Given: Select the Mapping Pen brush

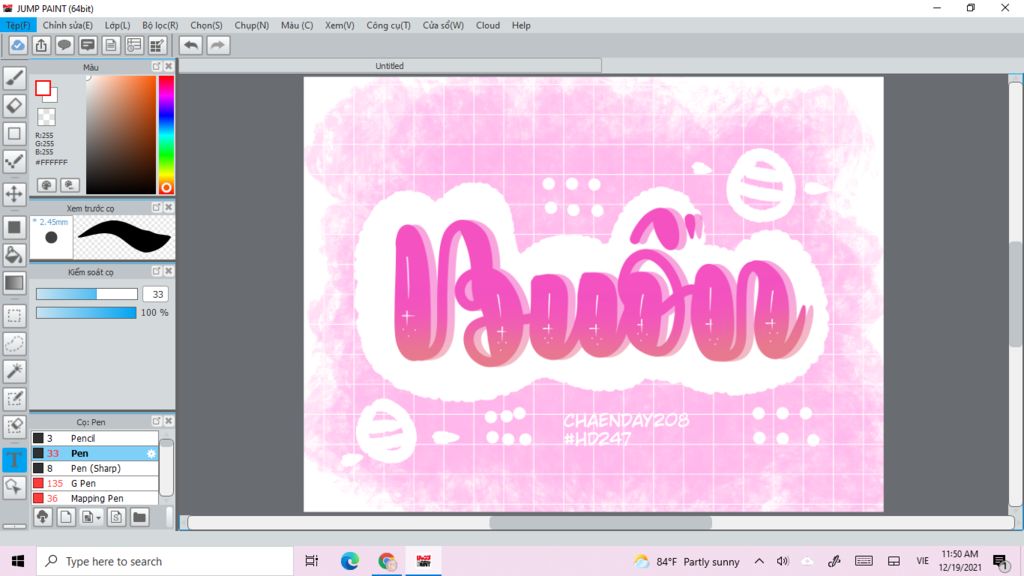Looking at the screenshot, I should [95, 498].
